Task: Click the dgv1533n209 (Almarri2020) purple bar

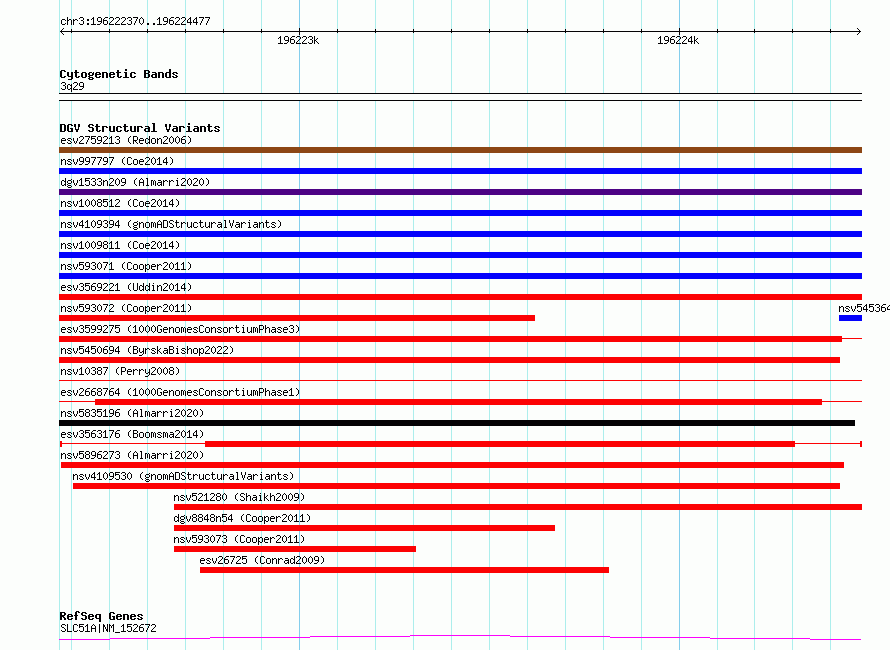Action: point(460,192)
